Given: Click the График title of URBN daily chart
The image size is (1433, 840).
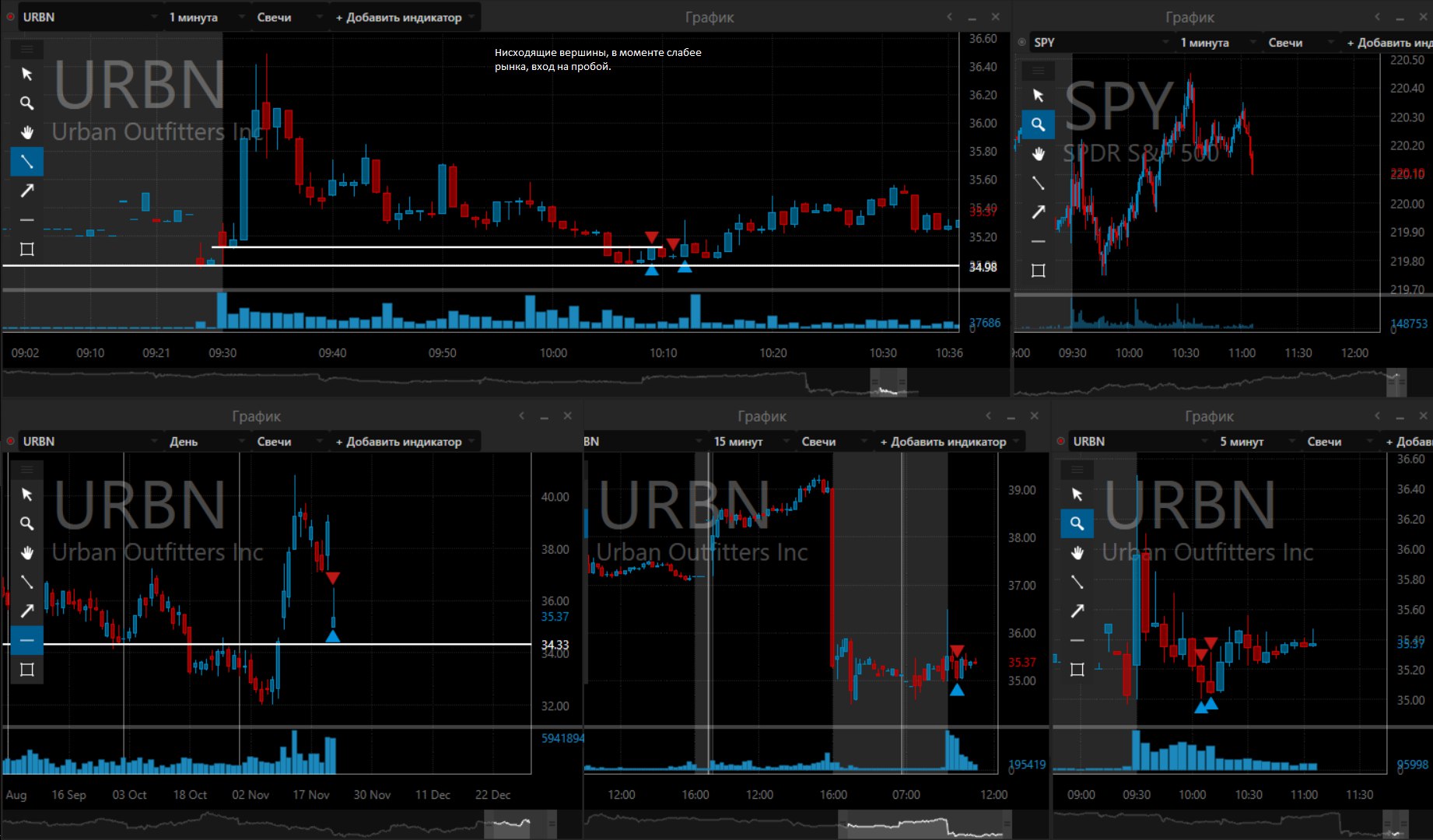Looking at the screenshot, I should [x=256, y=416].
